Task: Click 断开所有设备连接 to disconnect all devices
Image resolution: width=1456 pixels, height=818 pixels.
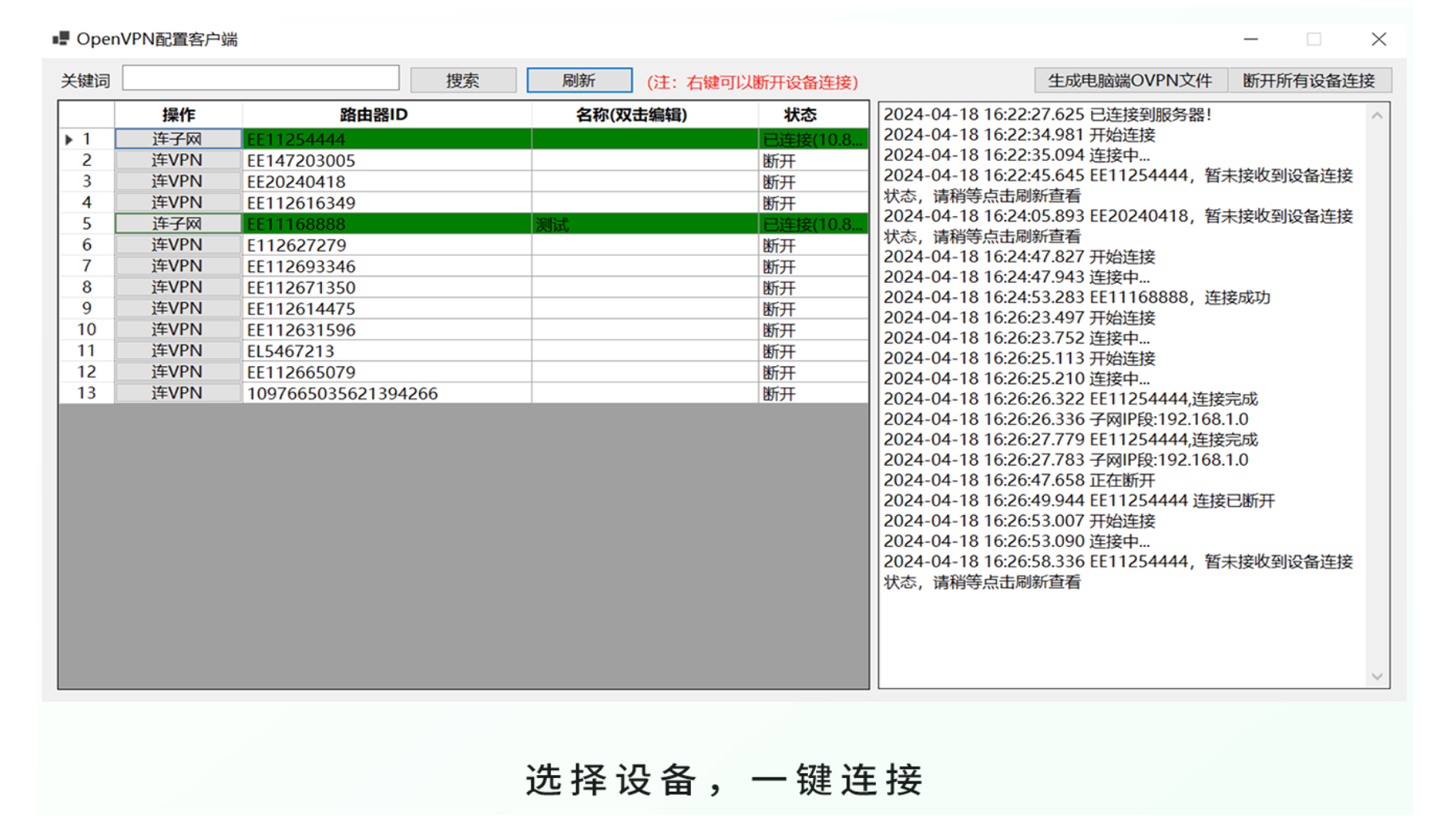Action: click(1310, 80)
